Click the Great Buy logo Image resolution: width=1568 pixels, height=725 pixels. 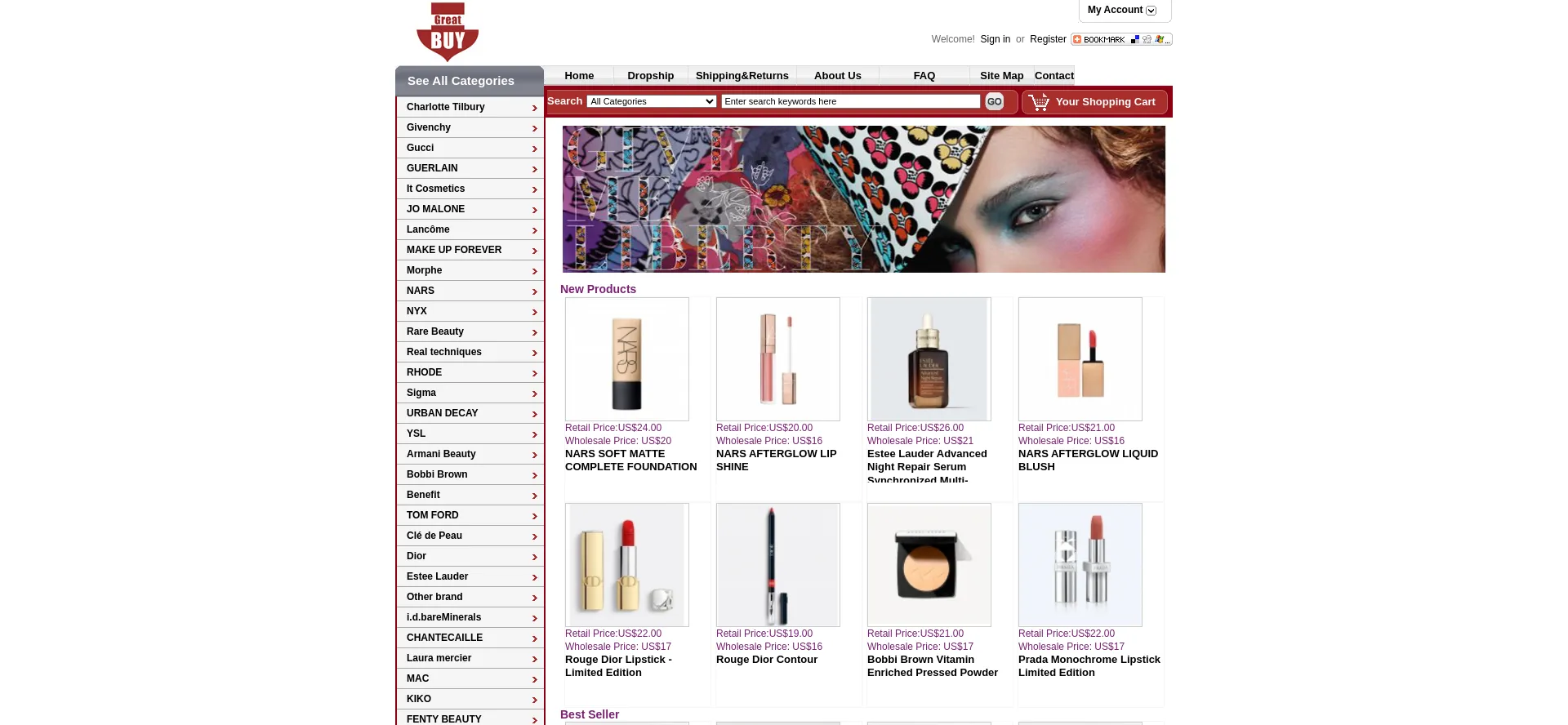point(448,32)
